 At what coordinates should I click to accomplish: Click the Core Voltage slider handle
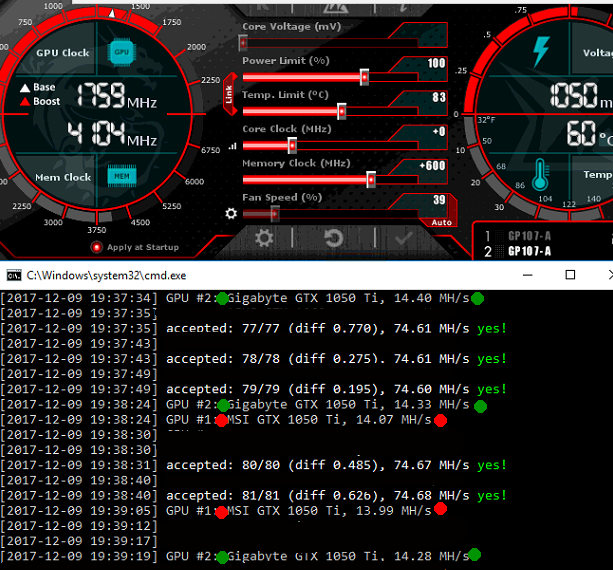243,43
